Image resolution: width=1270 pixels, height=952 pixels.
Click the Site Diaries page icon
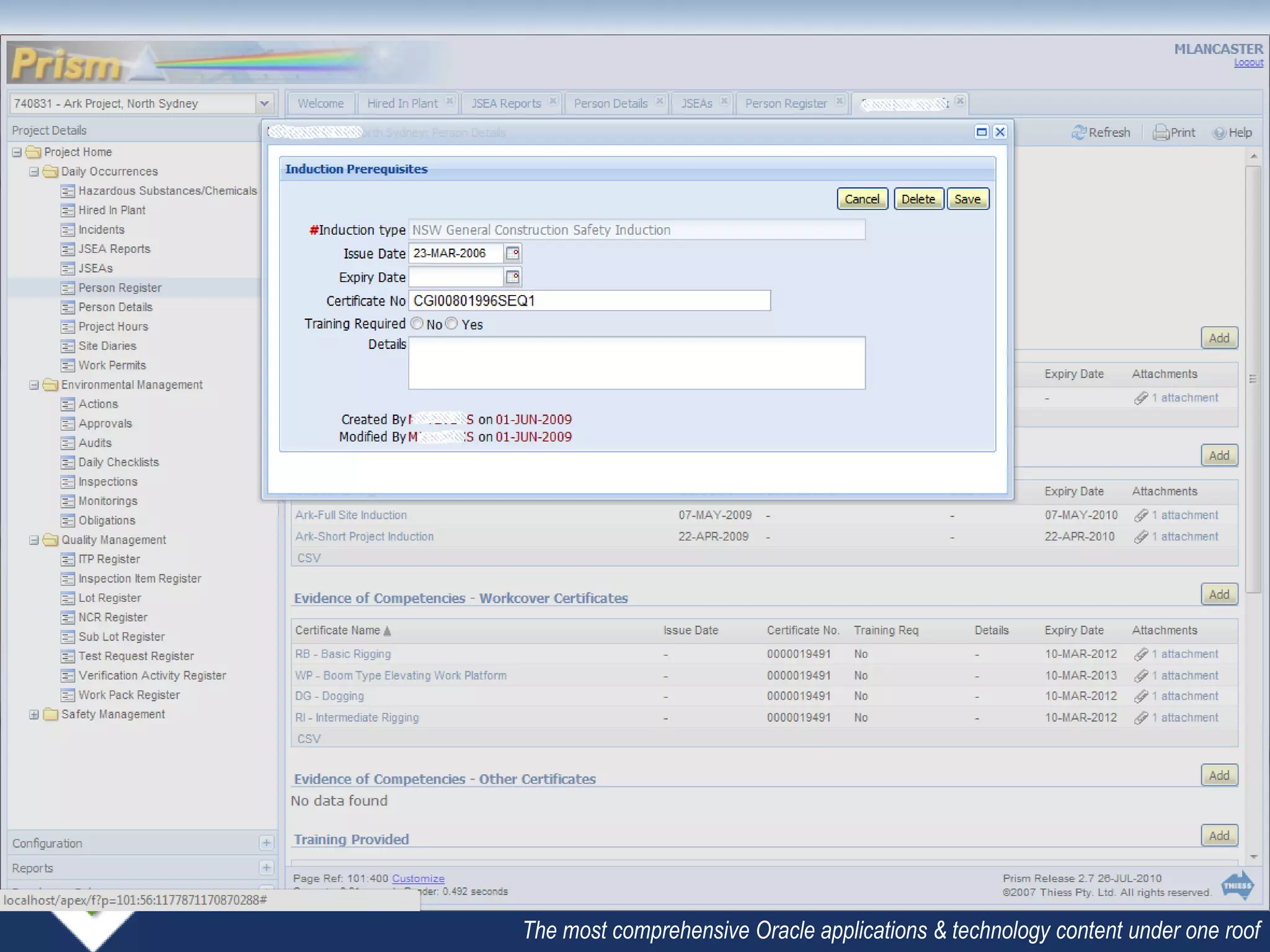pyautogui.click(x=68, y=346)
